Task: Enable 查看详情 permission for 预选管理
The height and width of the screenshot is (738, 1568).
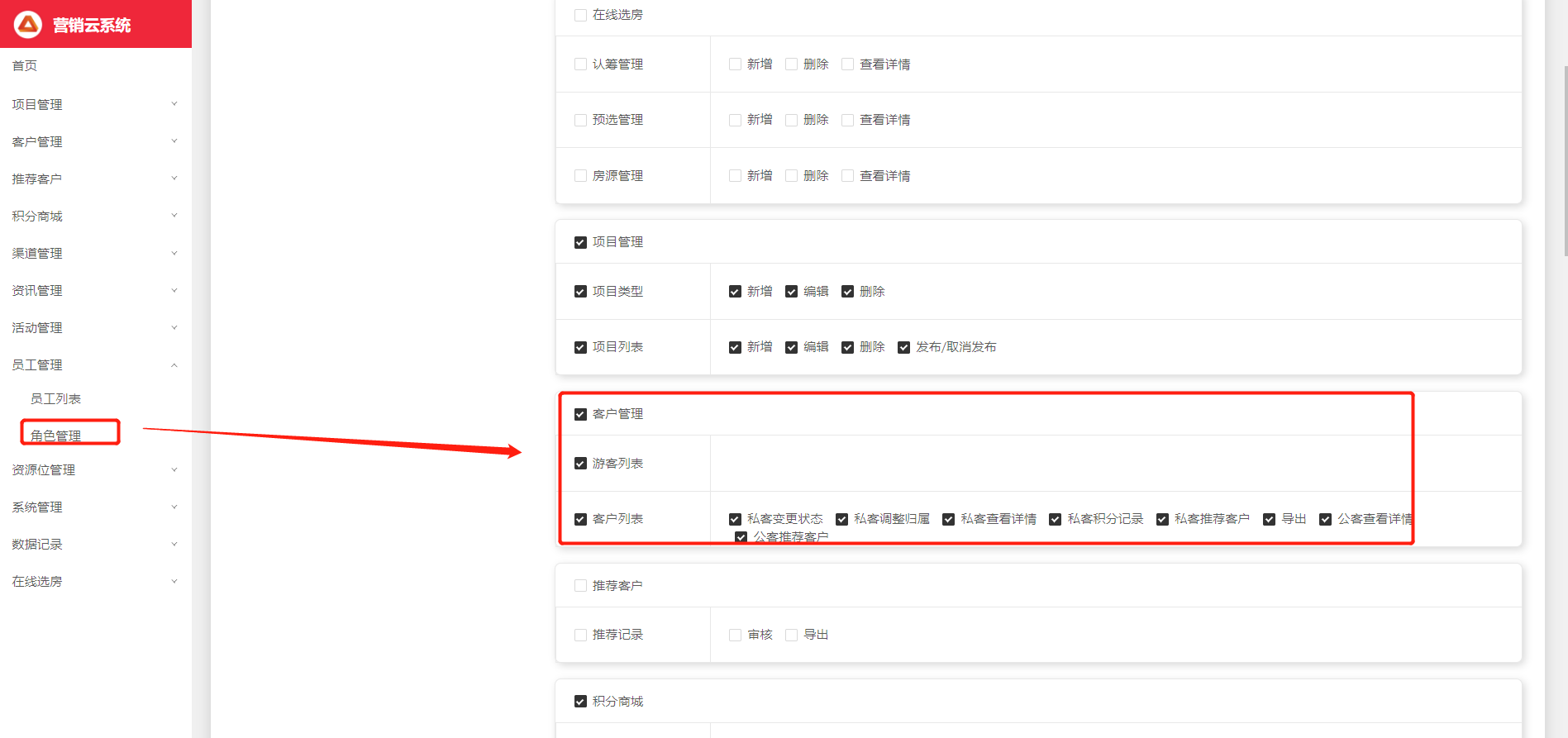Action: [847, 120]
